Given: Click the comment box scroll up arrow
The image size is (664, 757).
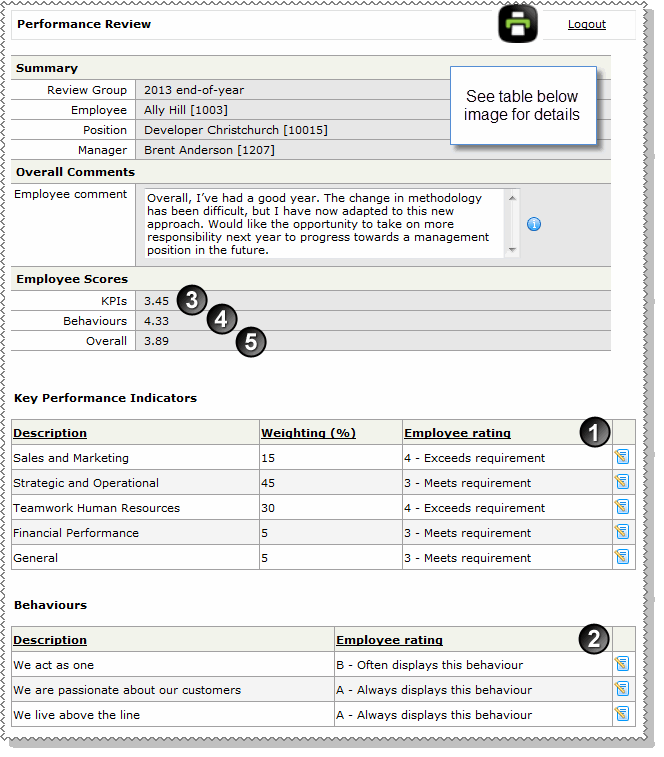Looking at the screenshot, I should [x=512, y=198].
